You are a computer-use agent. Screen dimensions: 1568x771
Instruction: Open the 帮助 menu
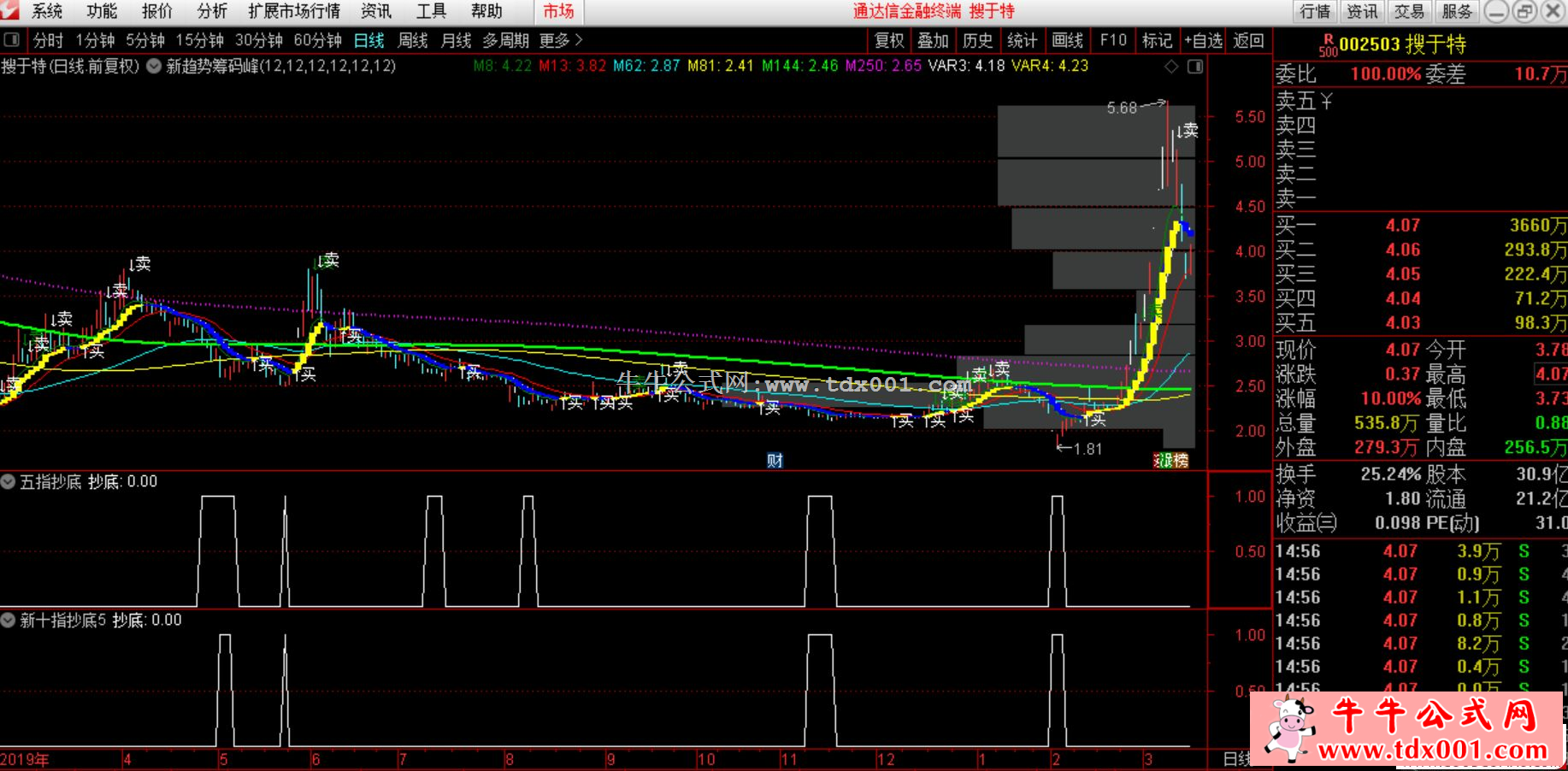(x=486, y=11)
